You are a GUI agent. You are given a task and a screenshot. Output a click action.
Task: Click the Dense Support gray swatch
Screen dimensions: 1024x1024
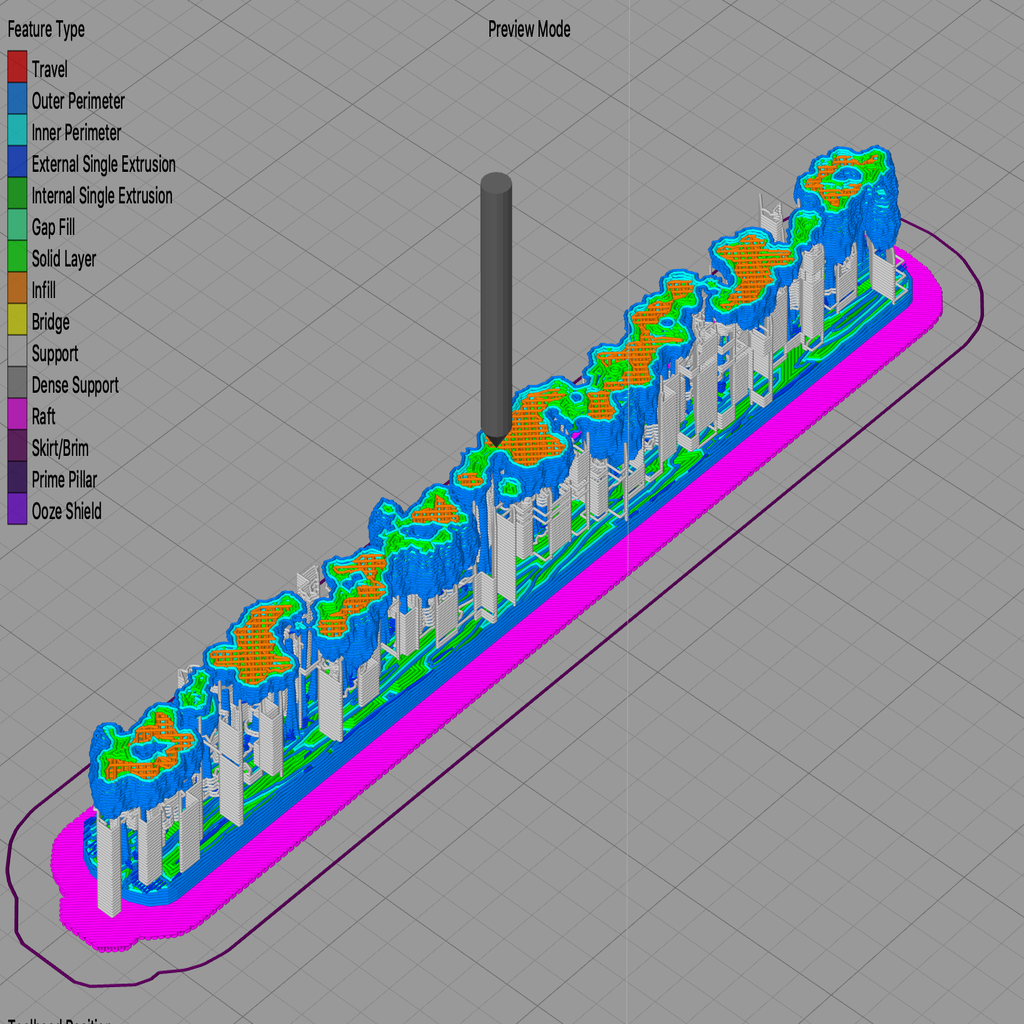(x=17, y=383)
